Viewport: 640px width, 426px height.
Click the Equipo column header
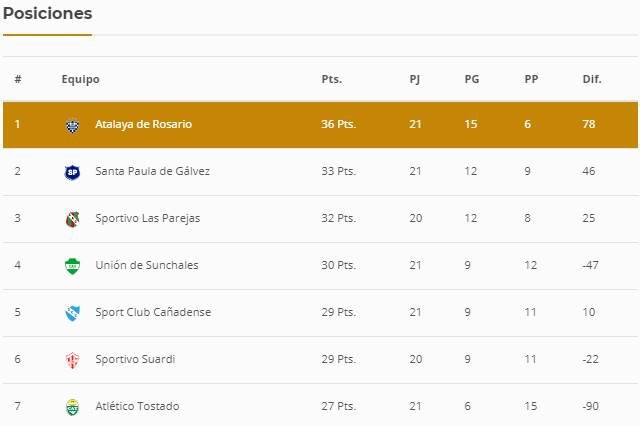coord(80,80)
